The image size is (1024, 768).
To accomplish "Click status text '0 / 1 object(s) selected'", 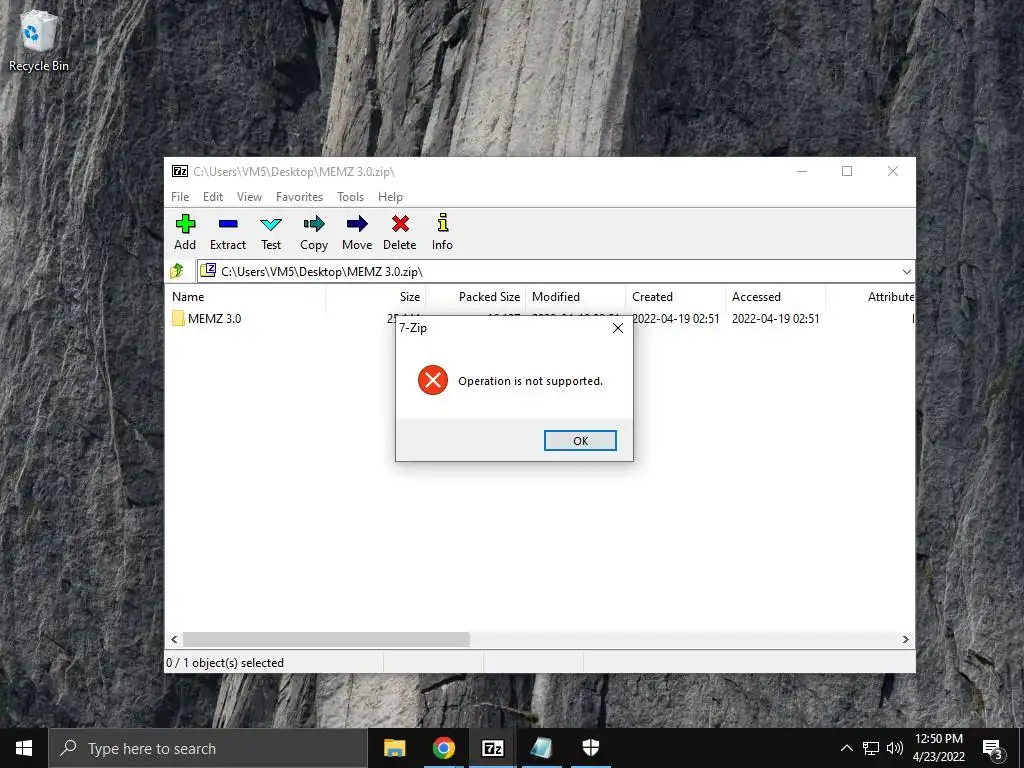I will (225, 663).
